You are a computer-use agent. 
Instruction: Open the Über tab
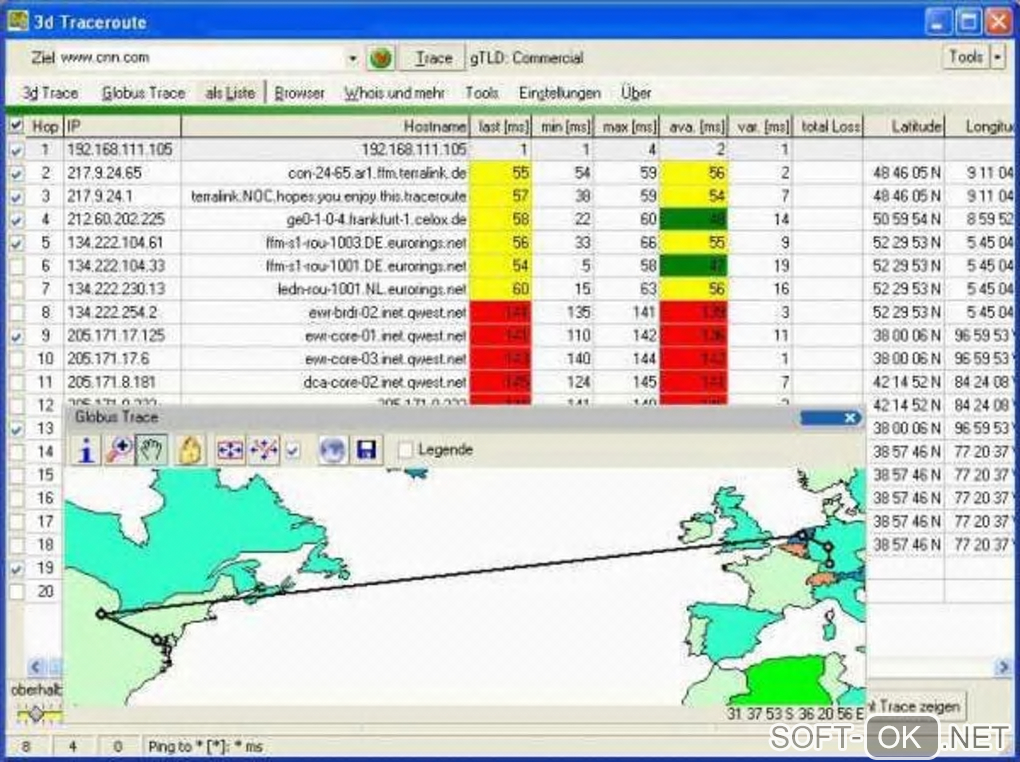[x=636, y=93]
